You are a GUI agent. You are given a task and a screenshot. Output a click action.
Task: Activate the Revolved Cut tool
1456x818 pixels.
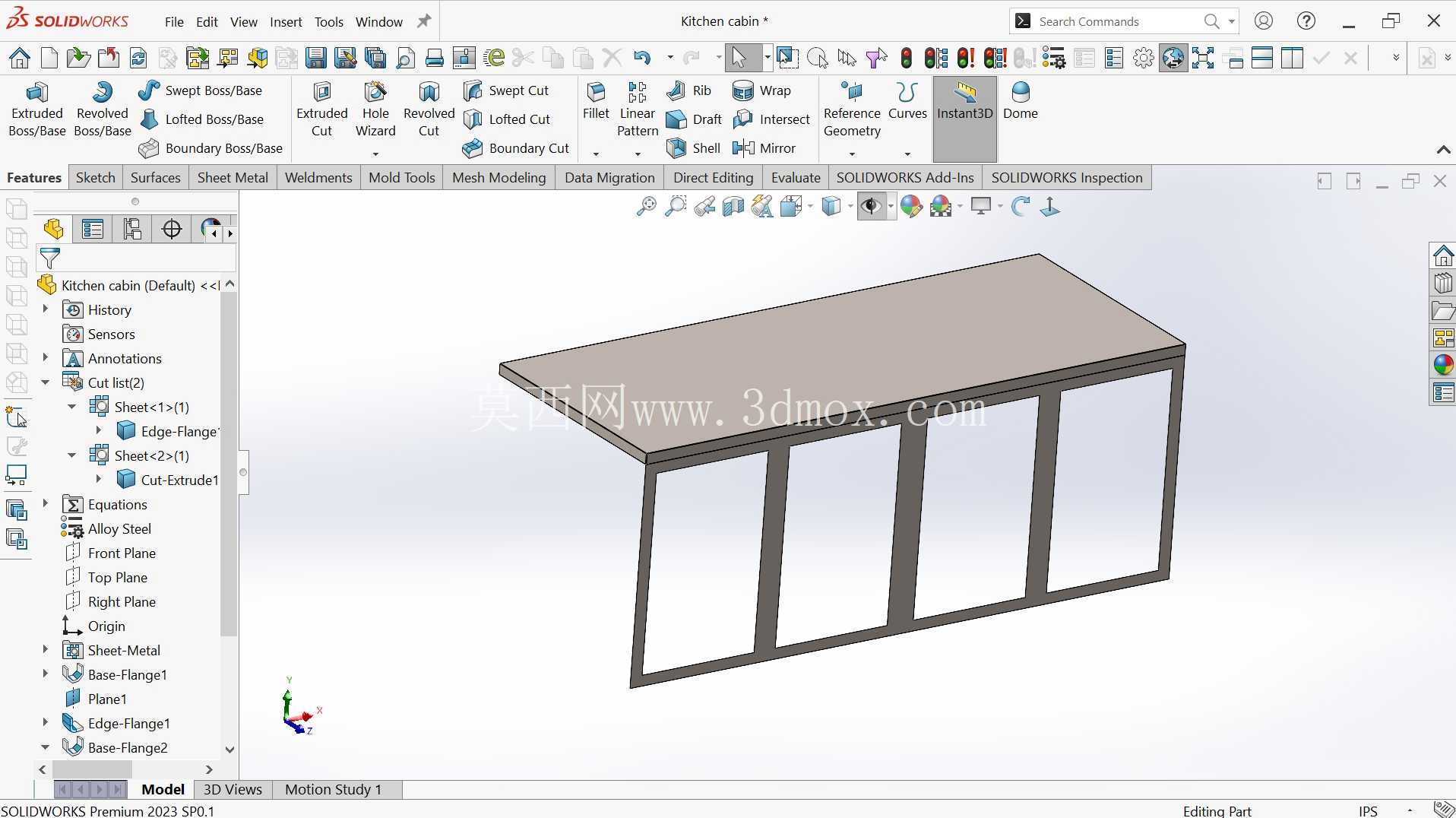pos(429,109)
